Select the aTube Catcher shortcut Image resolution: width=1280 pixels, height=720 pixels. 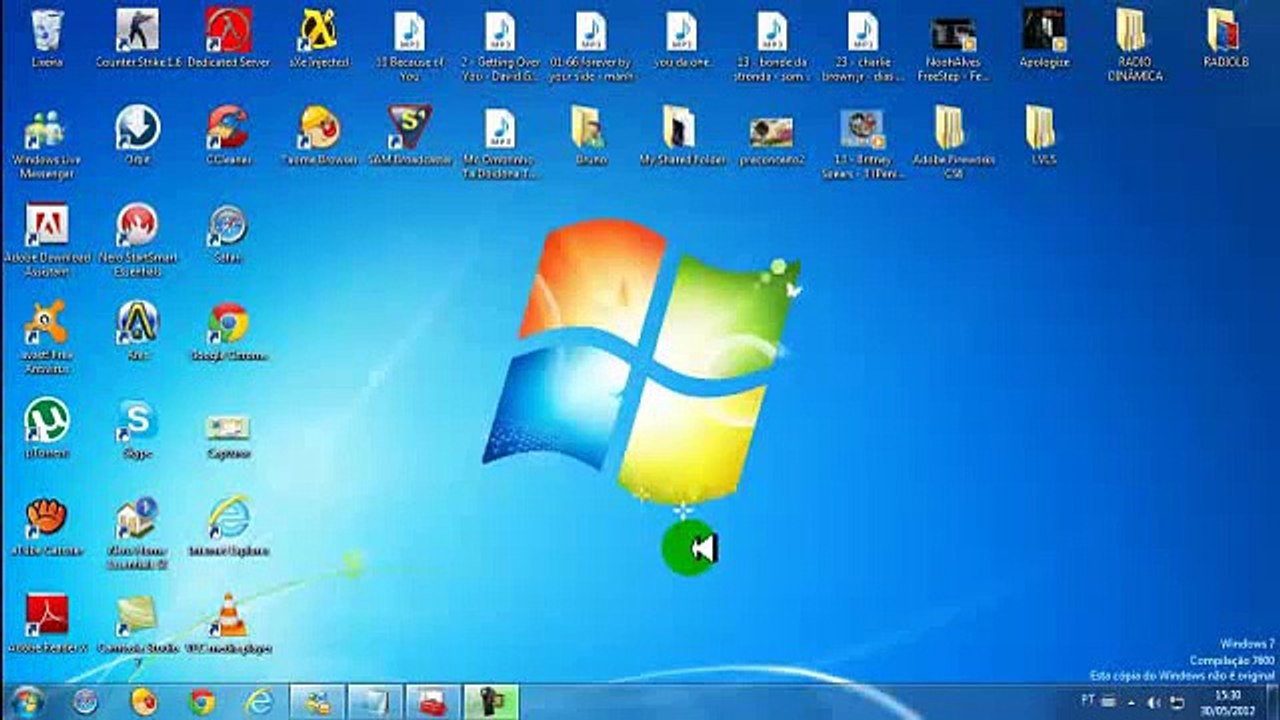tap(47, 526)
